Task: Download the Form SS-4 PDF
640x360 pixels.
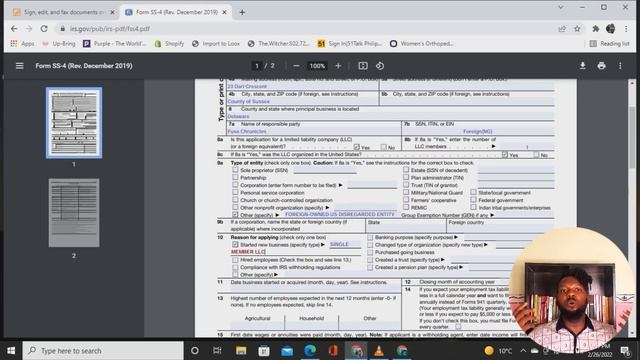Action: pos(582,66)
